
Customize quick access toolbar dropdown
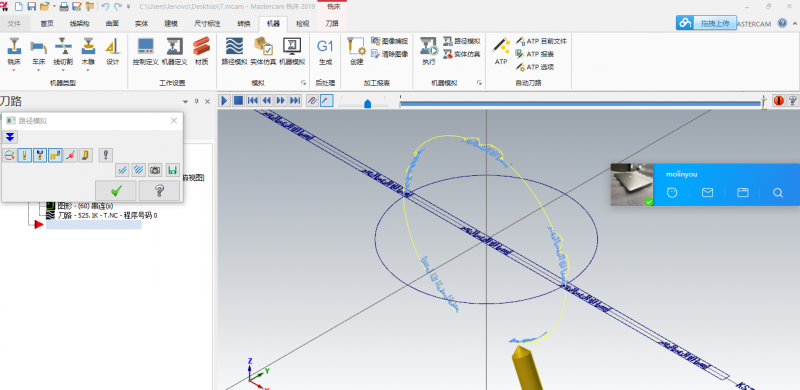tap(128, 7)
